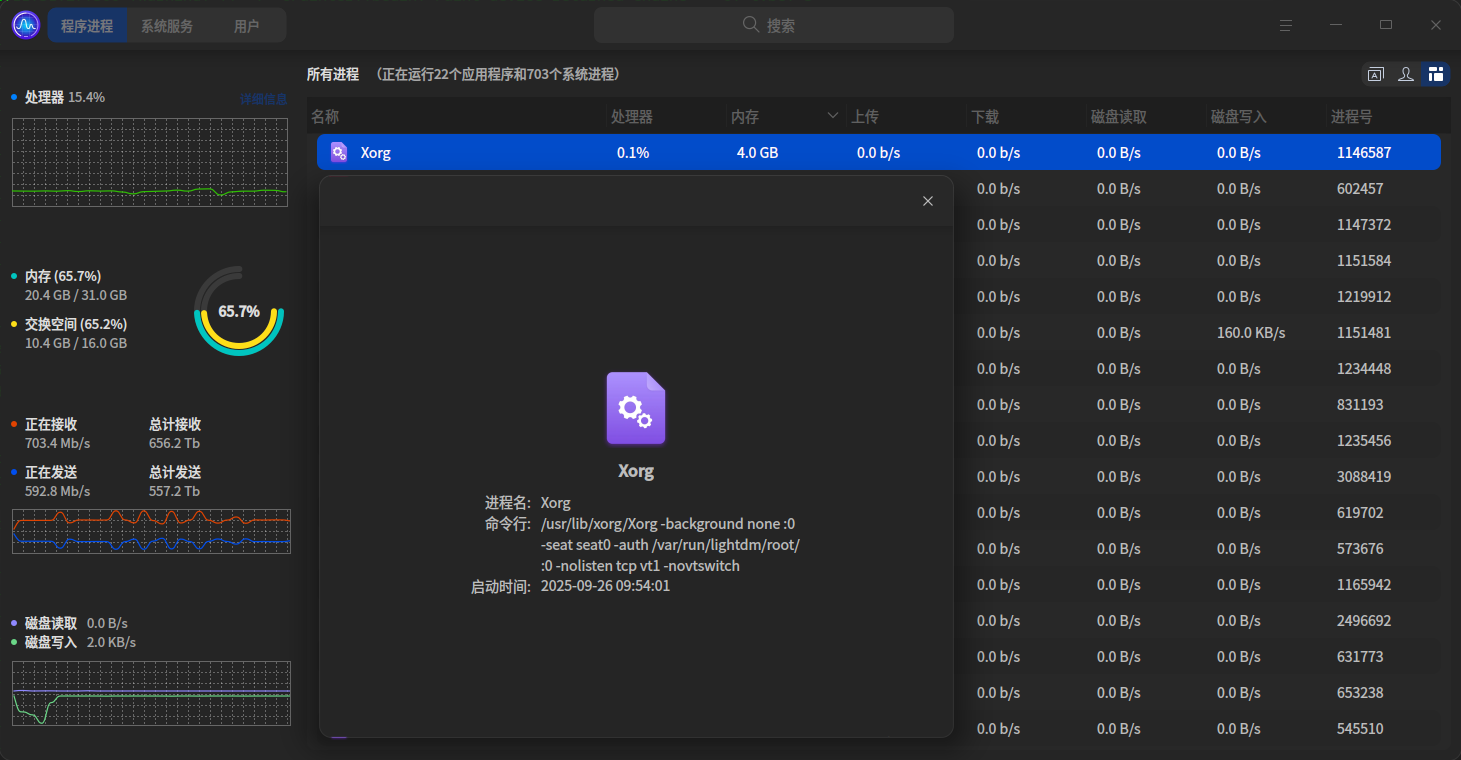Click the 所有进程 heading
Viewport: 1461px width, 760px height.
[x=332, y=74]
